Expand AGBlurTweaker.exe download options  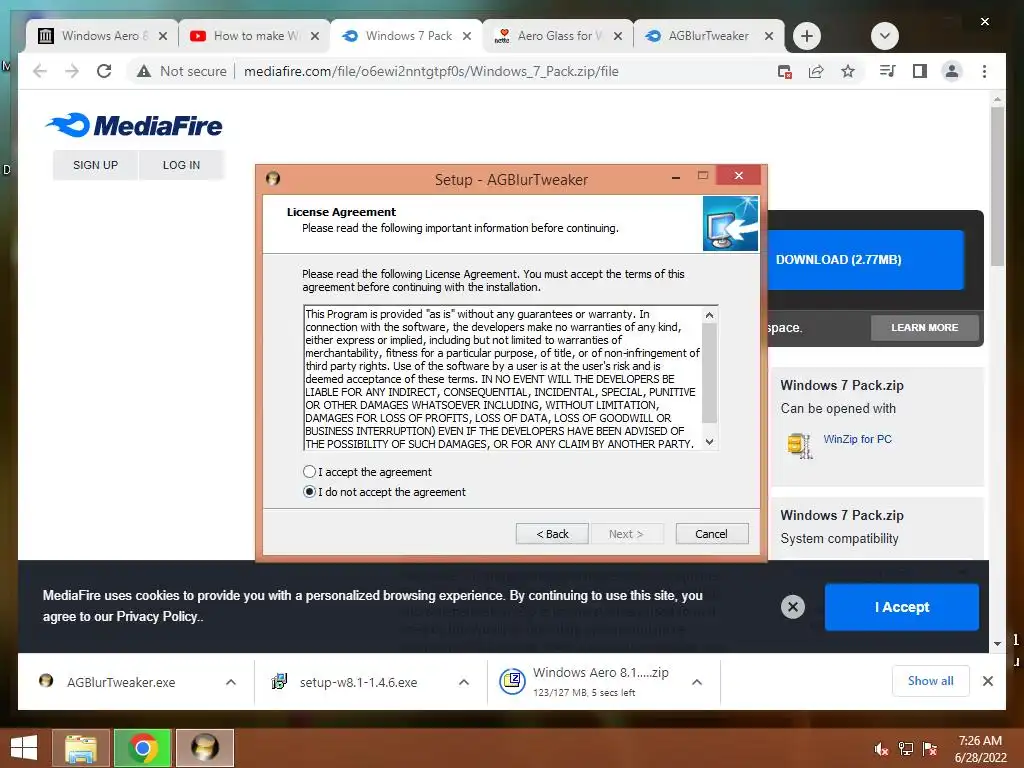[x=231, y=682]
